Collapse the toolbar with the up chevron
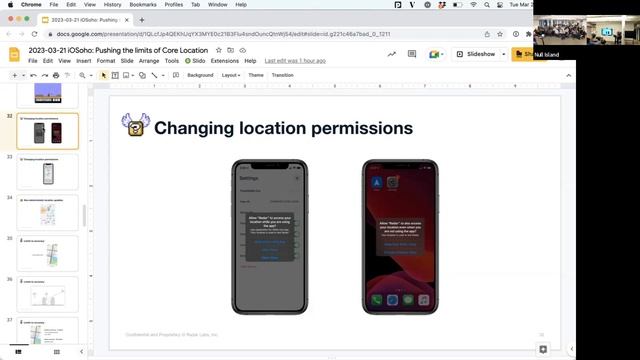The height and width of the screenshot is (360, 640). pyautogui.click(x=569, y=76)
